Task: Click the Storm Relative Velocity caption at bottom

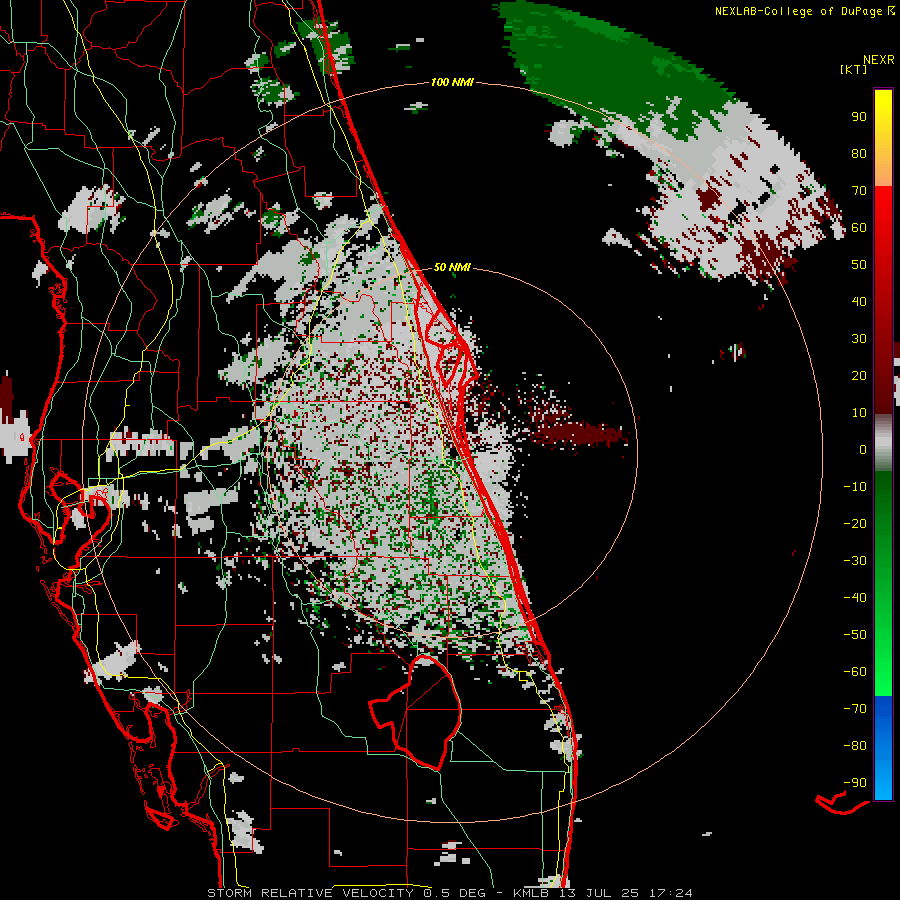Action: pos(449,893)
